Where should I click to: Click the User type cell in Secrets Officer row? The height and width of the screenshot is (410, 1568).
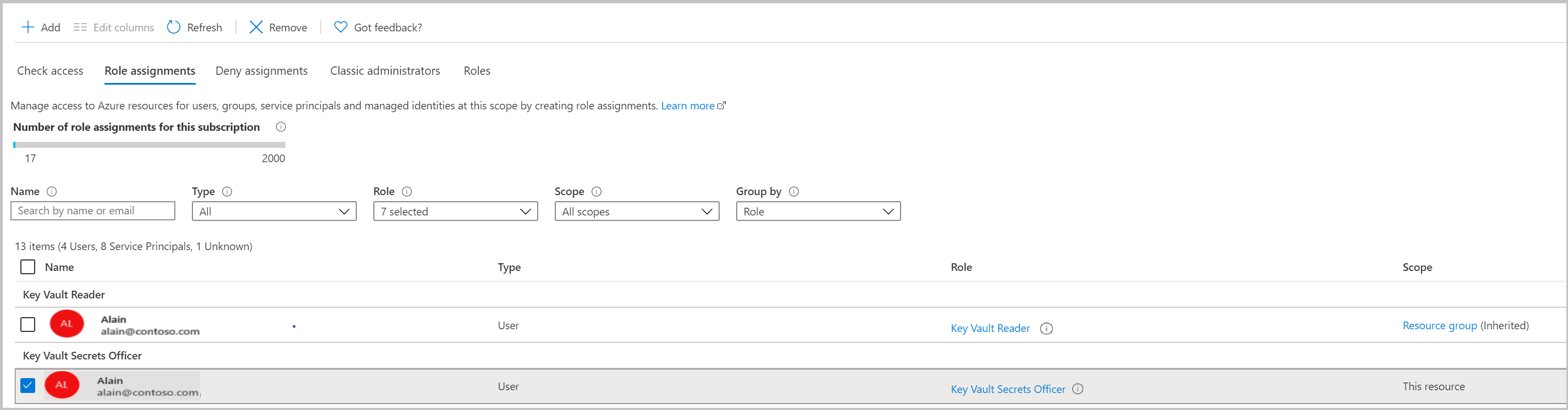tap(508, 386)
